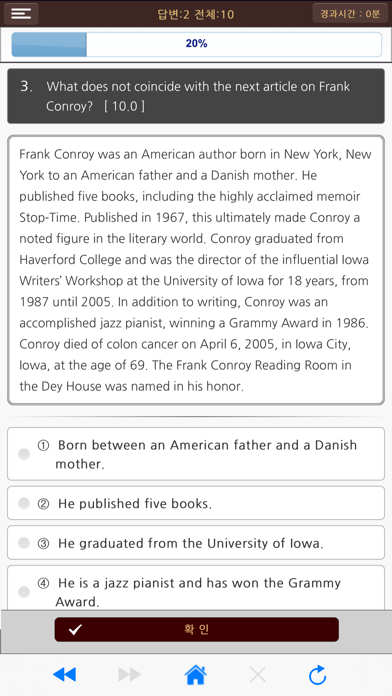Tap the question 3 header box
392x696 pixels.
click(196, 96)
